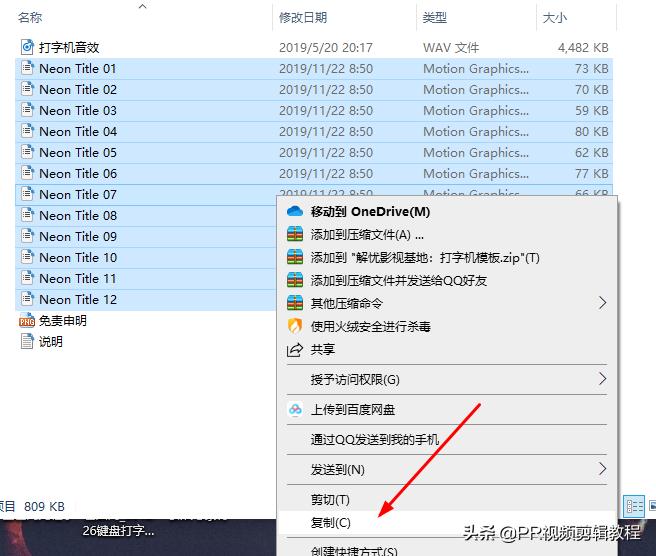Click the 说明 text document icon

point(27,341)
